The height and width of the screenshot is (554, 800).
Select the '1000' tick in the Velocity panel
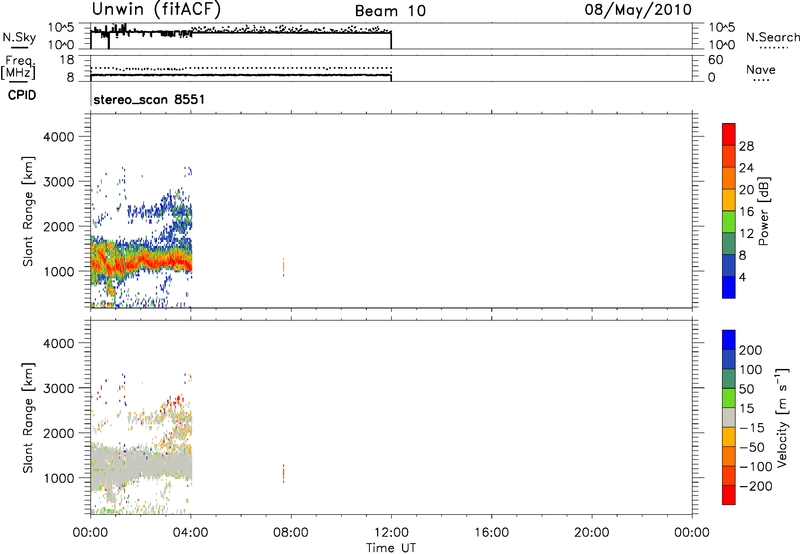tap(58, 478)
